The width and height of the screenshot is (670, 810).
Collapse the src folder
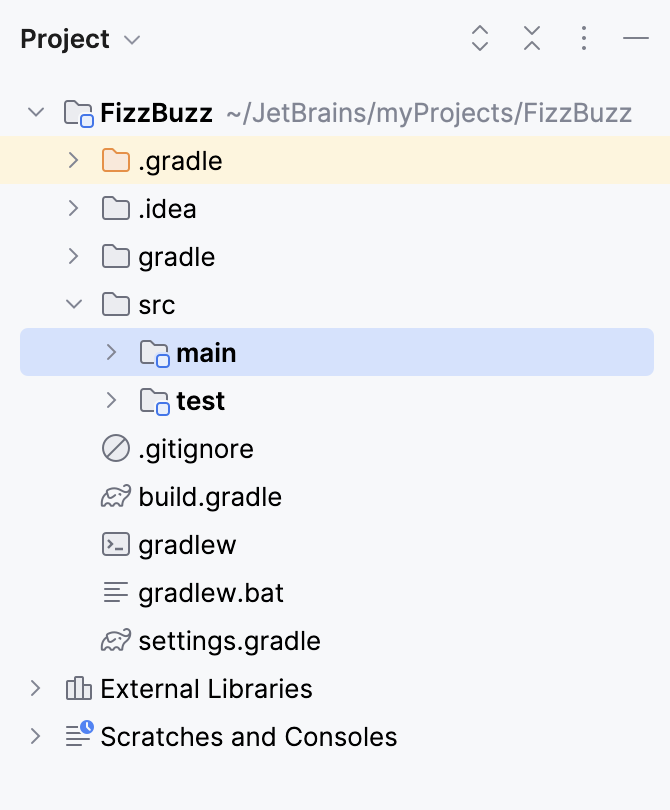[x=72, y=304]
